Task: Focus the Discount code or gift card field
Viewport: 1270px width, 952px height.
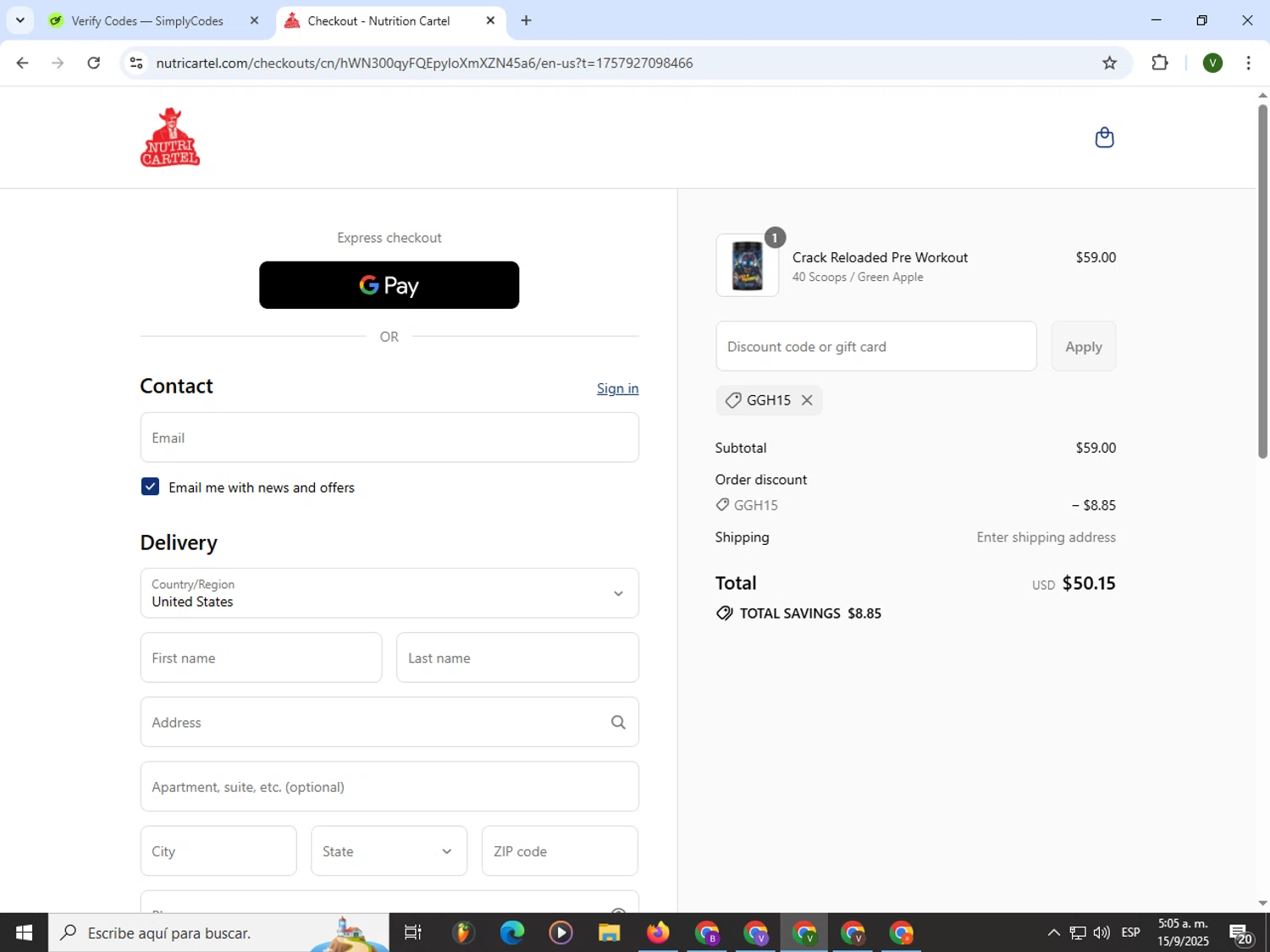Action: point(875,346)
